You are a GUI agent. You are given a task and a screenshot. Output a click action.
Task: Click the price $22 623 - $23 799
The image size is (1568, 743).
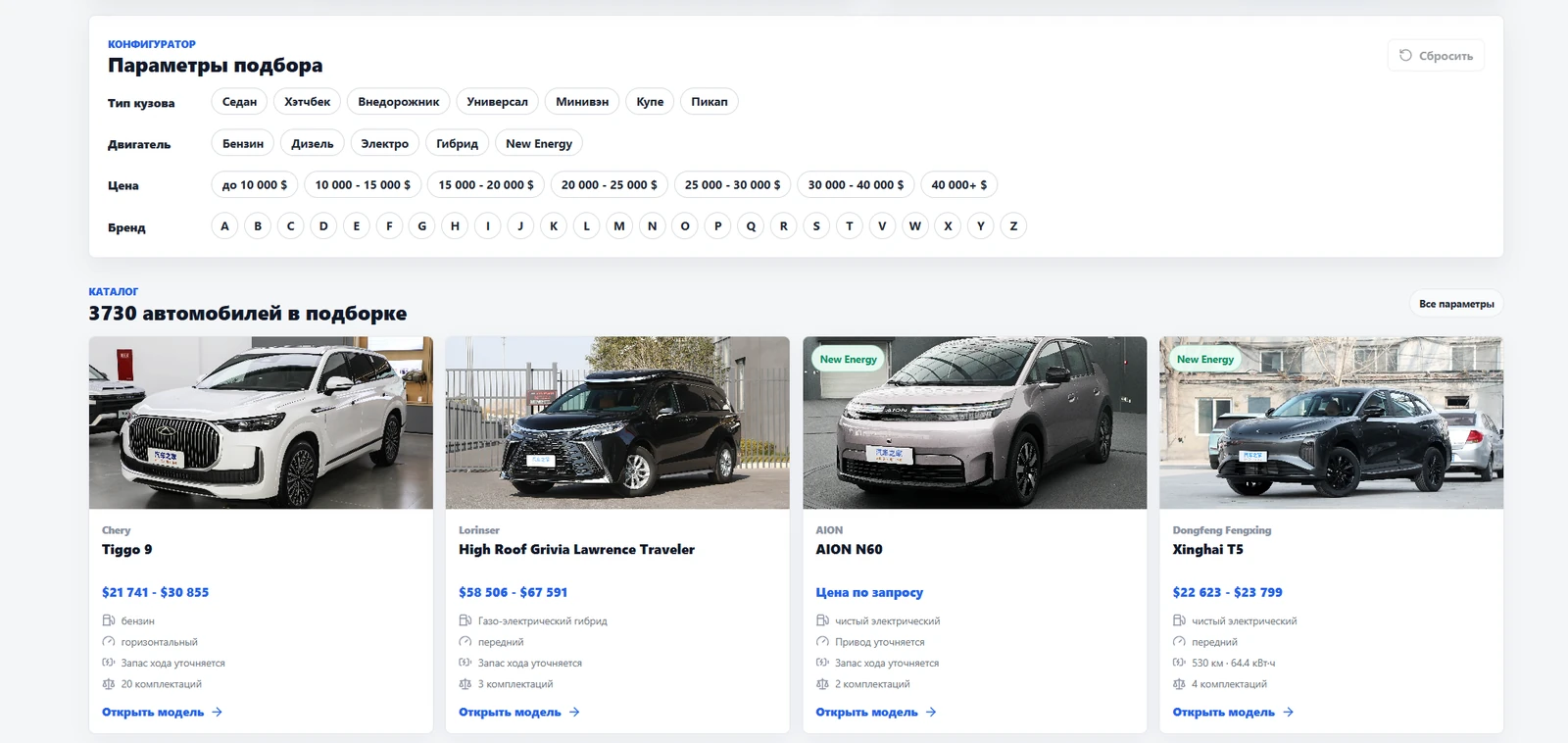1227,592
